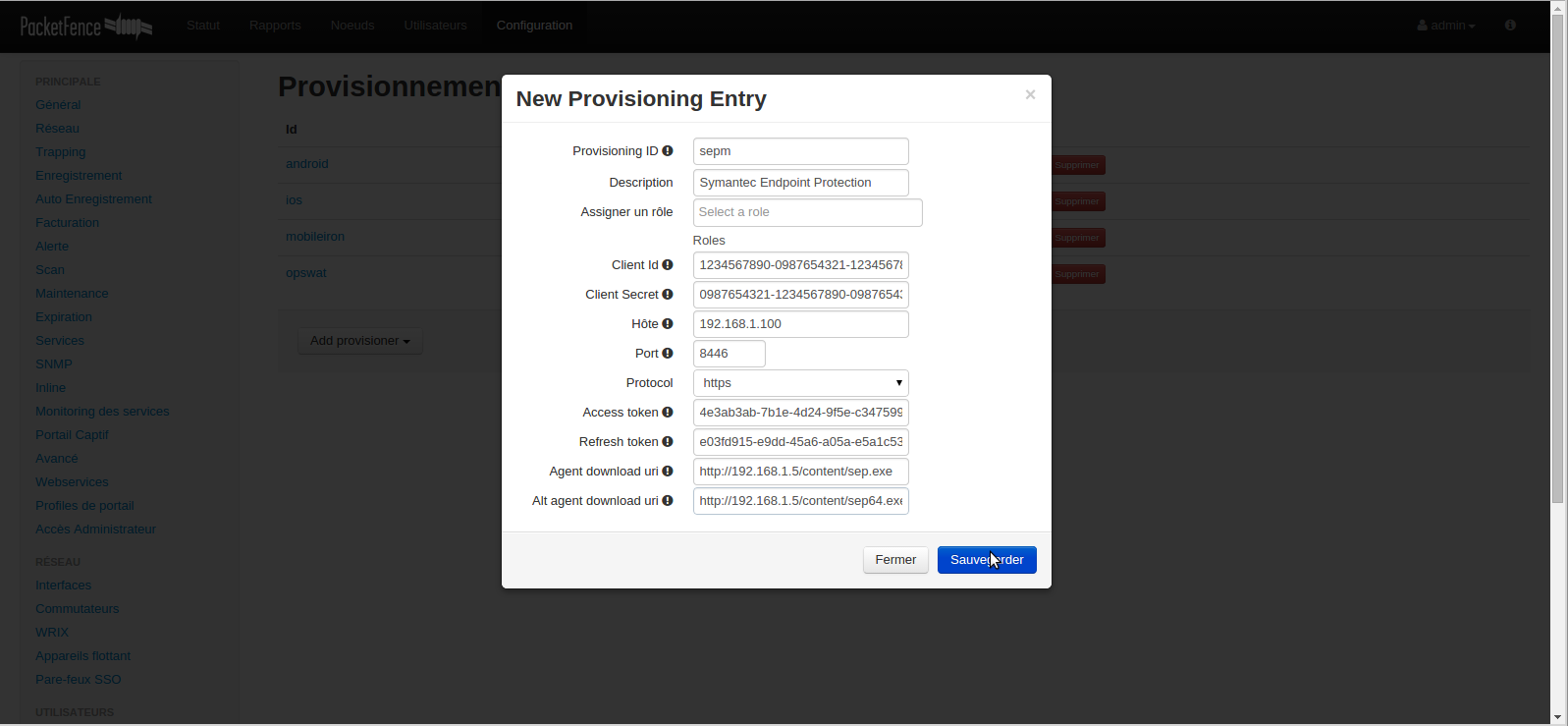Close the New Provisioning Entry dialog

1030,94
